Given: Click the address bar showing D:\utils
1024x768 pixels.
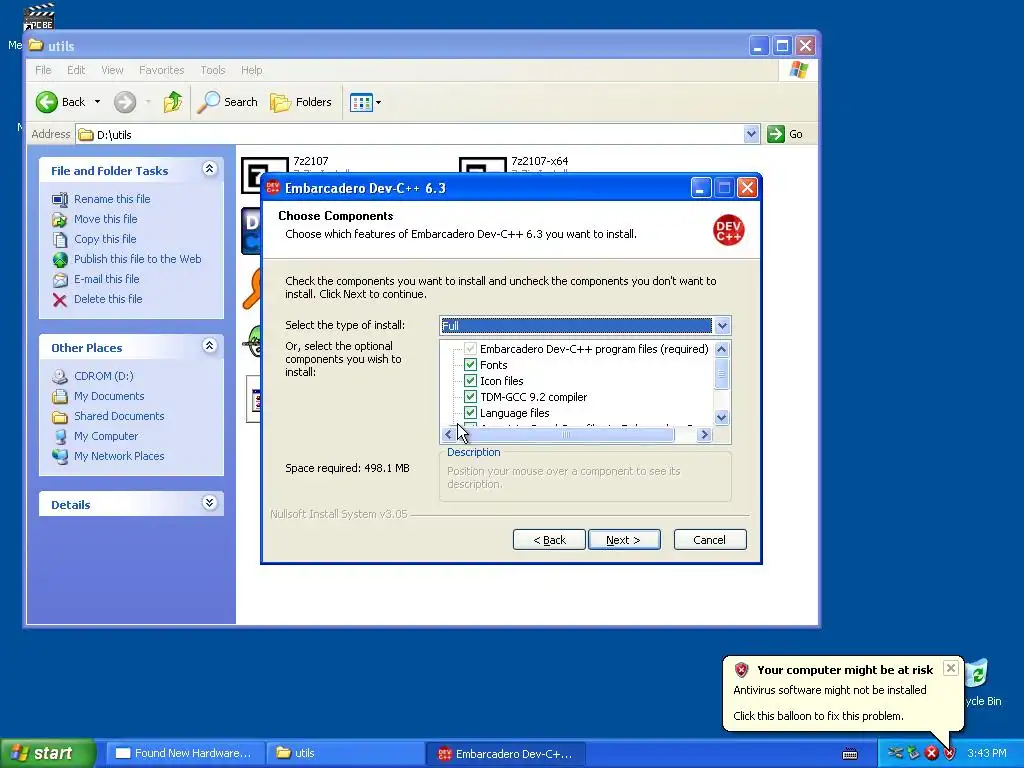Looking at the screenshot, I should 418,135.
